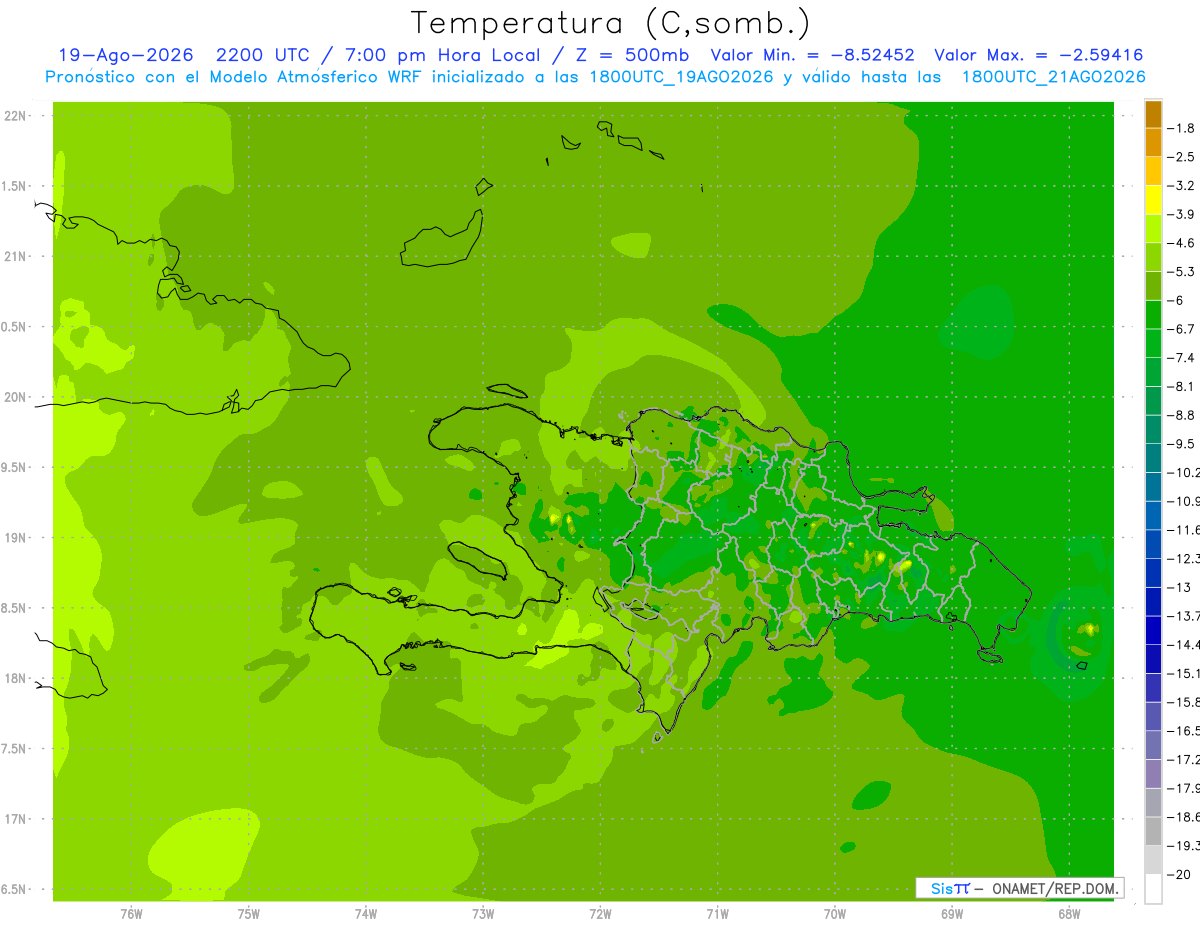Pick the gray swatch between -18.6 and -19.3

[x=1153, y=831]
